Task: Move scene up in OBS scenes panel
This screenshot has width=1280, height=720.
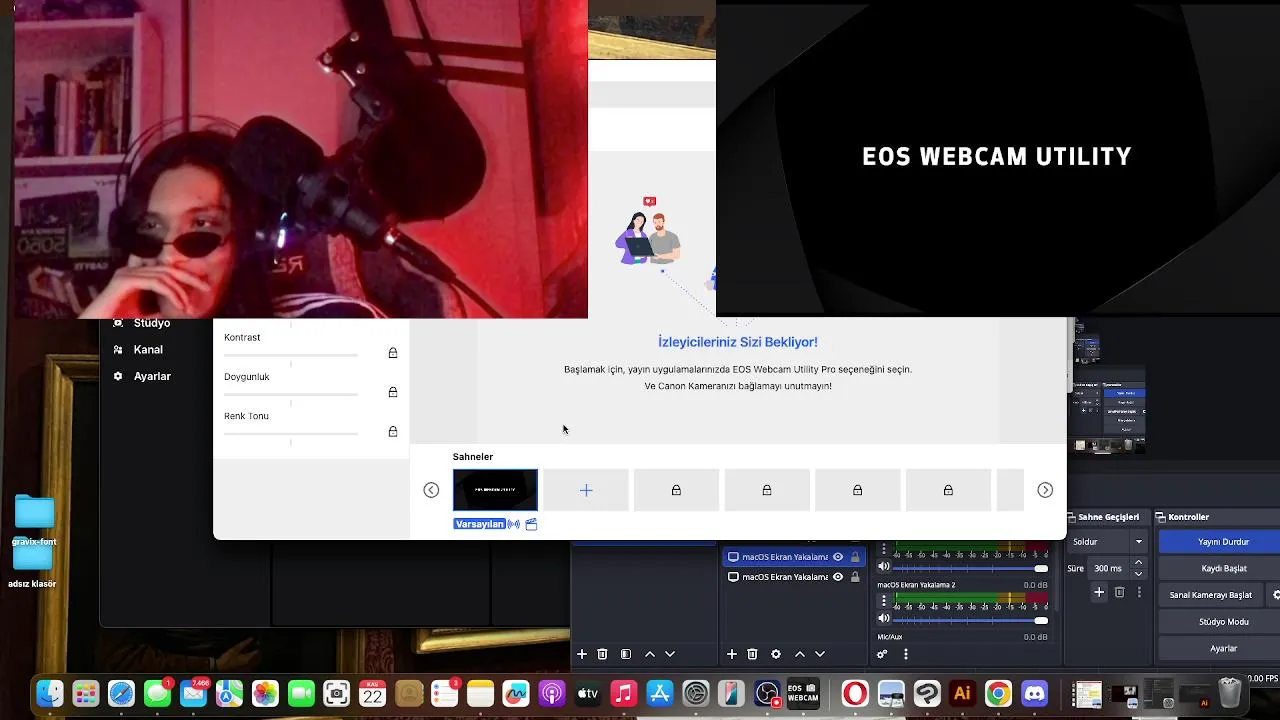Action: coord(650,654)
